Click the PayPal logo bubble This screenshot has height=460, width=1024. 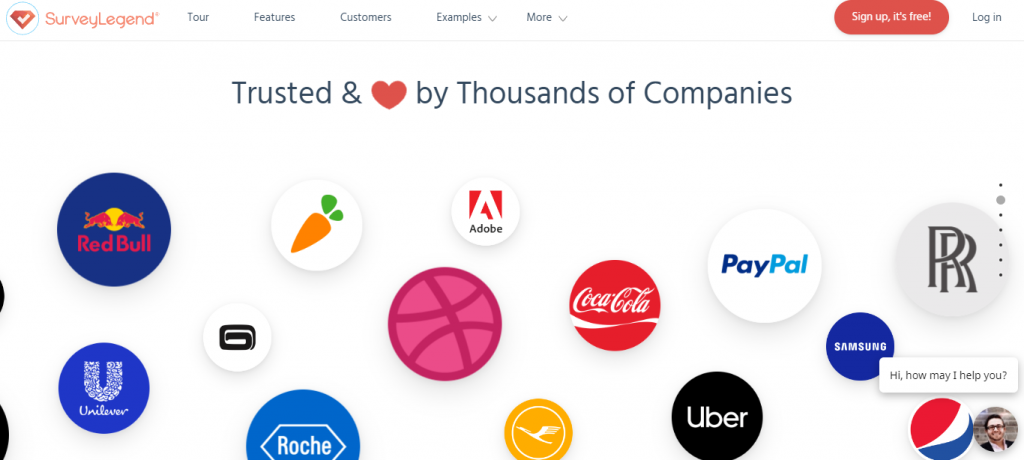(x=764, y=265)
